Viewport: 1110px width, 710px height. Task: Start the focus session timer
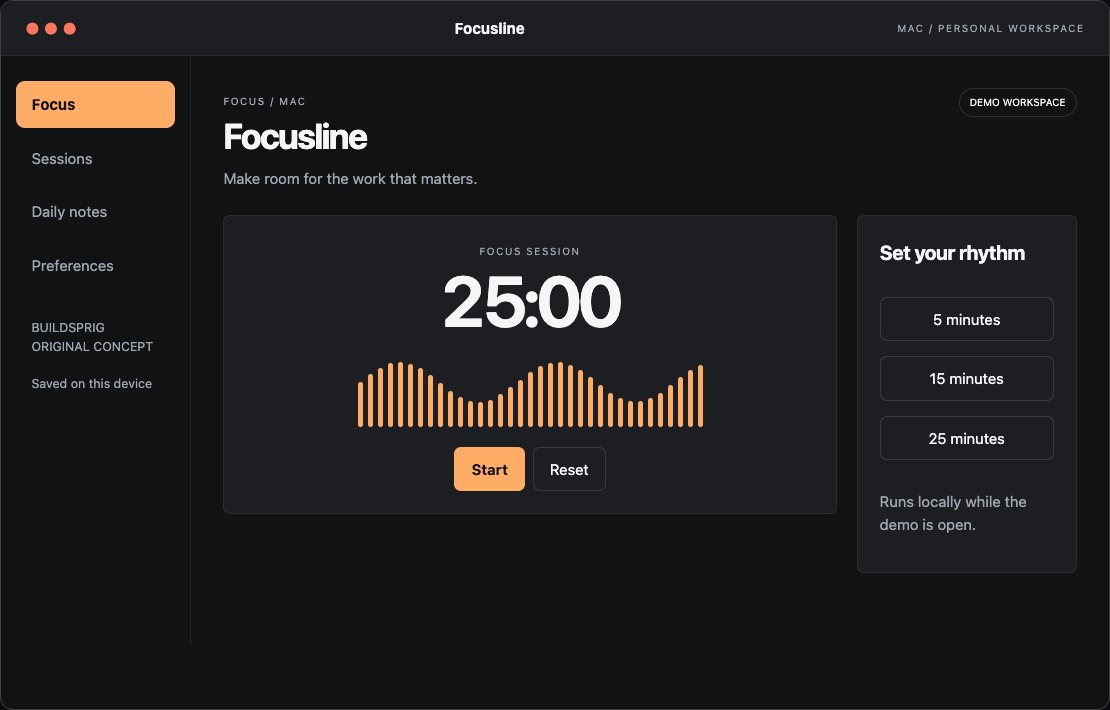489,469
